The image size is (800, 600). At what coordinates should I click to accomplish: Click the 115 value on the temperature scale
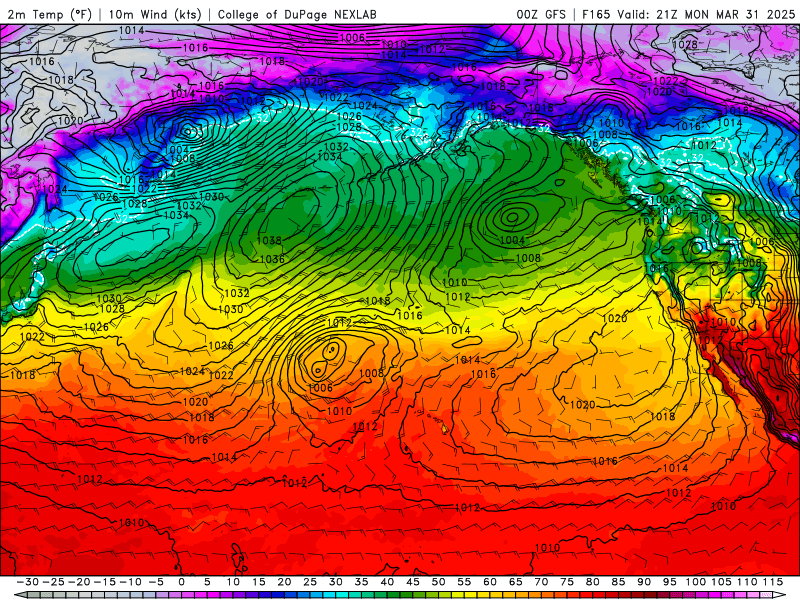[772, 582]
